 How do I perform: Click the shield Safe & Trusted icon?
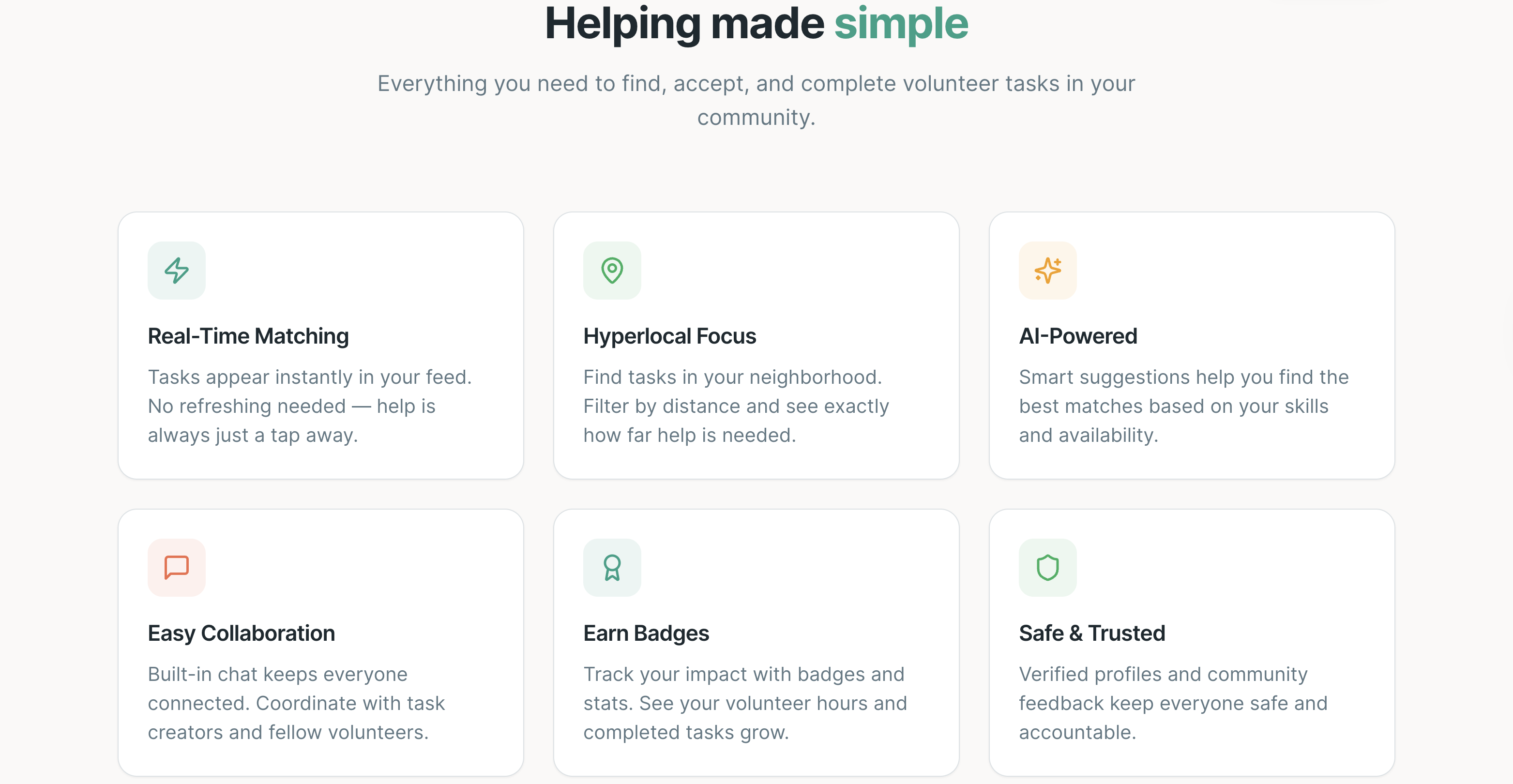(1048, 567)
